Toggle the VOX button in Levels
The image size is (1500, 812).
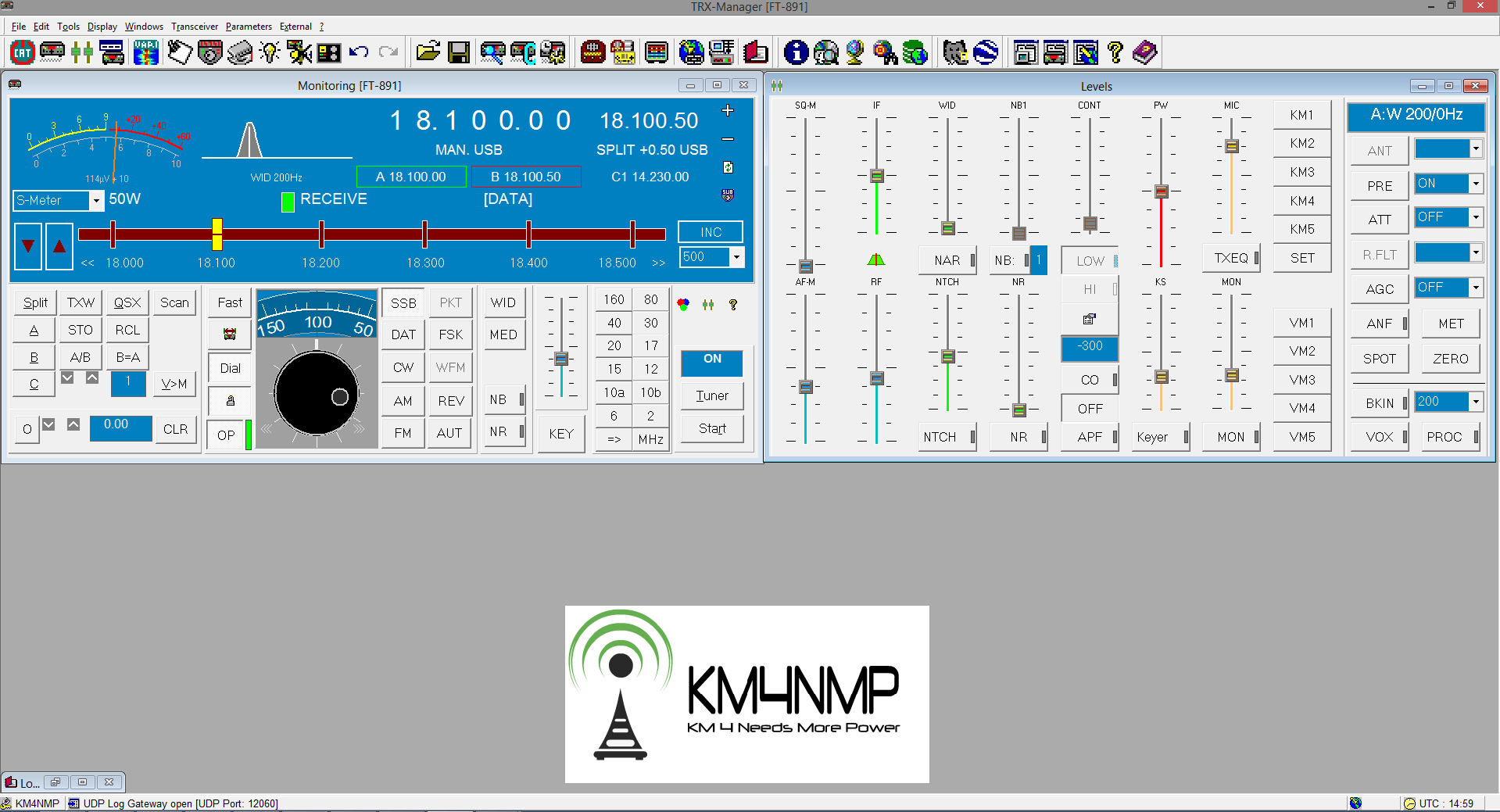[1380, 437]
